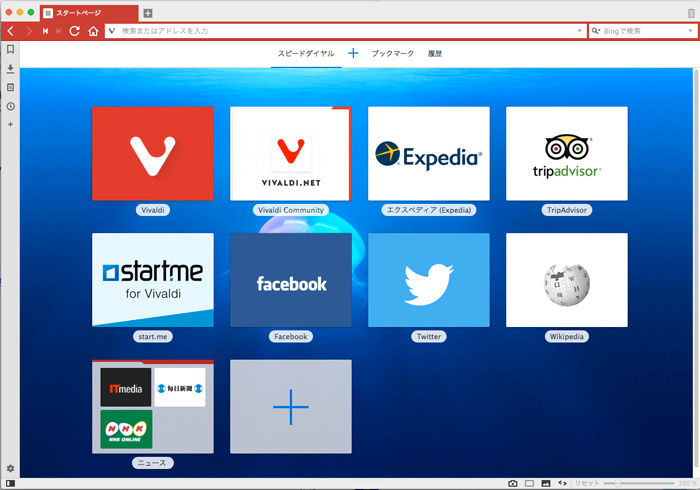Click in the address input field
The image size is (700, 490).
pyautogui.click(x=346, y=31)
